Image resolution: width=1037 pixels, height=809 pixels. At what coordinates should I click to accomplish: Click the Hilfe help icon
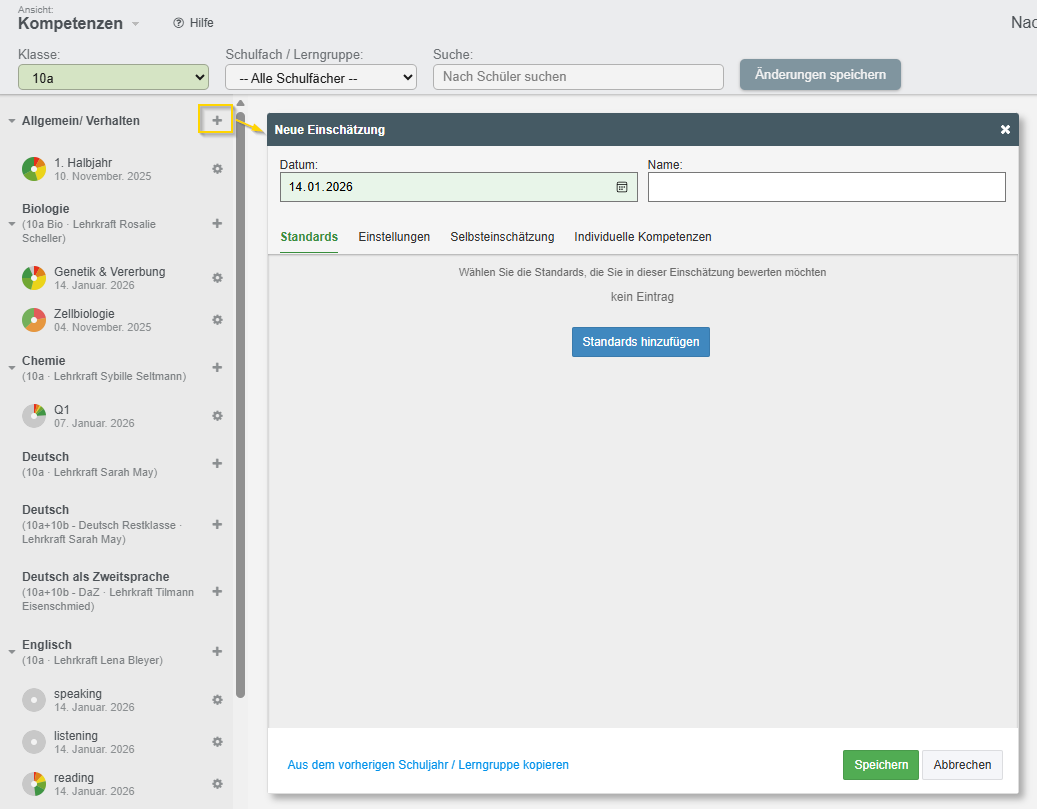(x=179, y=23)
